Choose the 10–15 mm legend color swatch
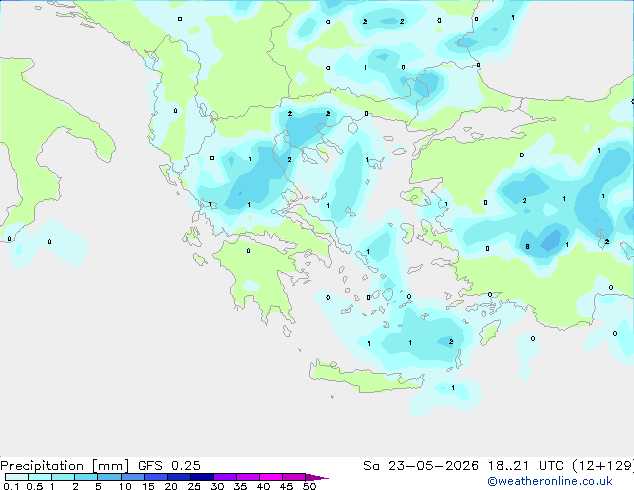 (x=132, y=477)
